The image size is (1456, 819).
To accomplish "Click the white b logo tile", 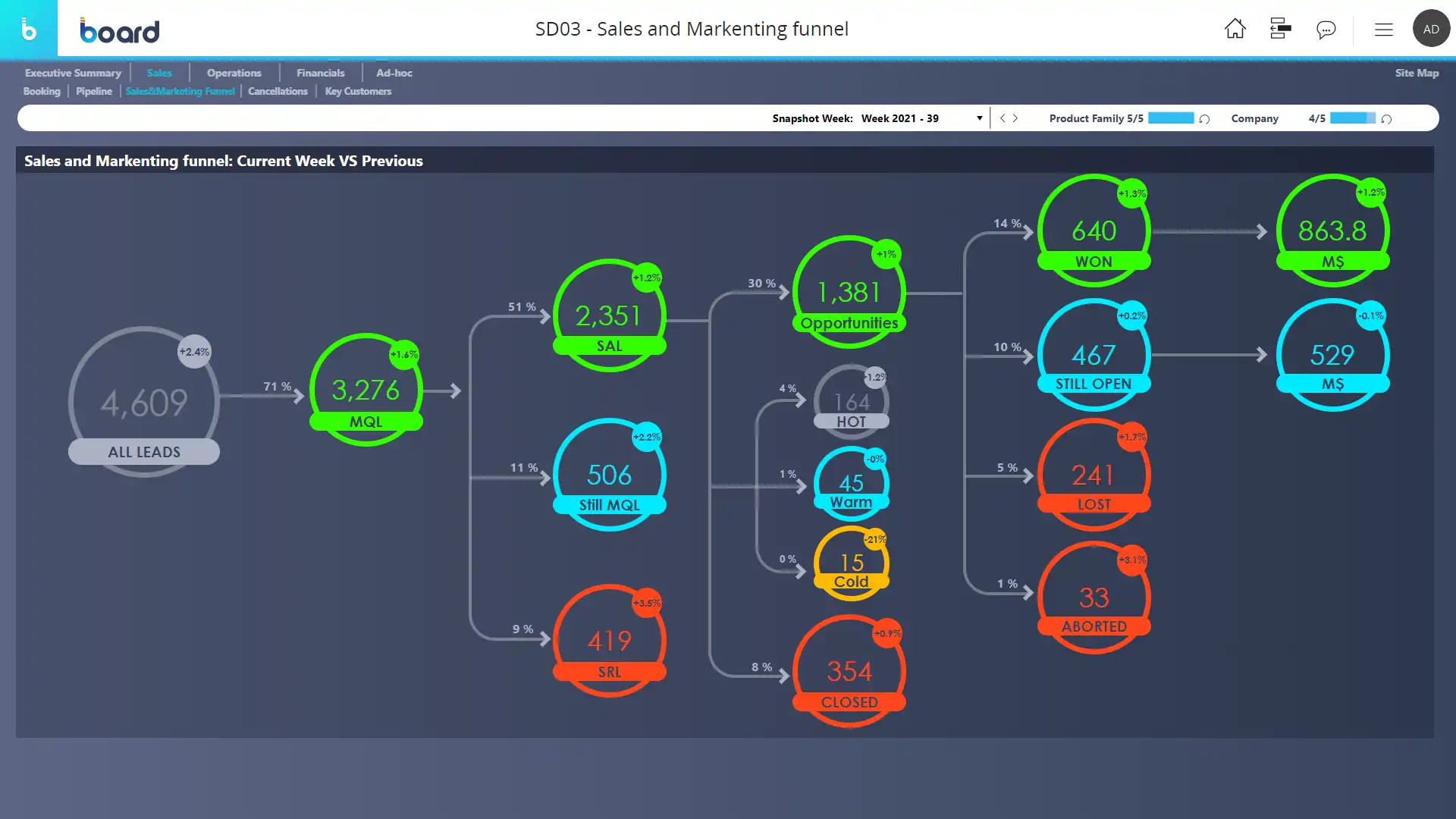I will tap(29, 28).
